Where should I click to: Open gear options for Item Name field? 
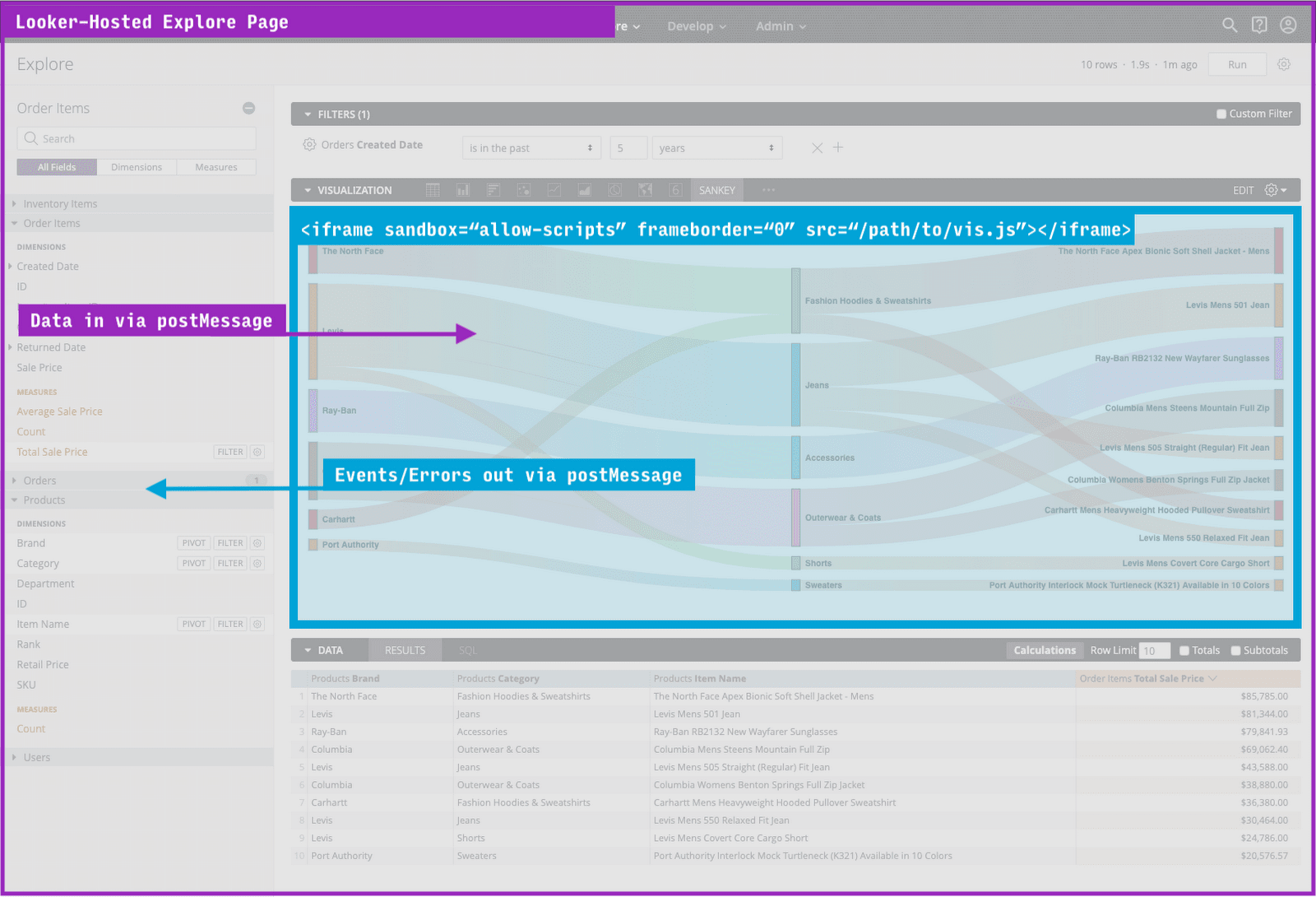tap(257, 624)
